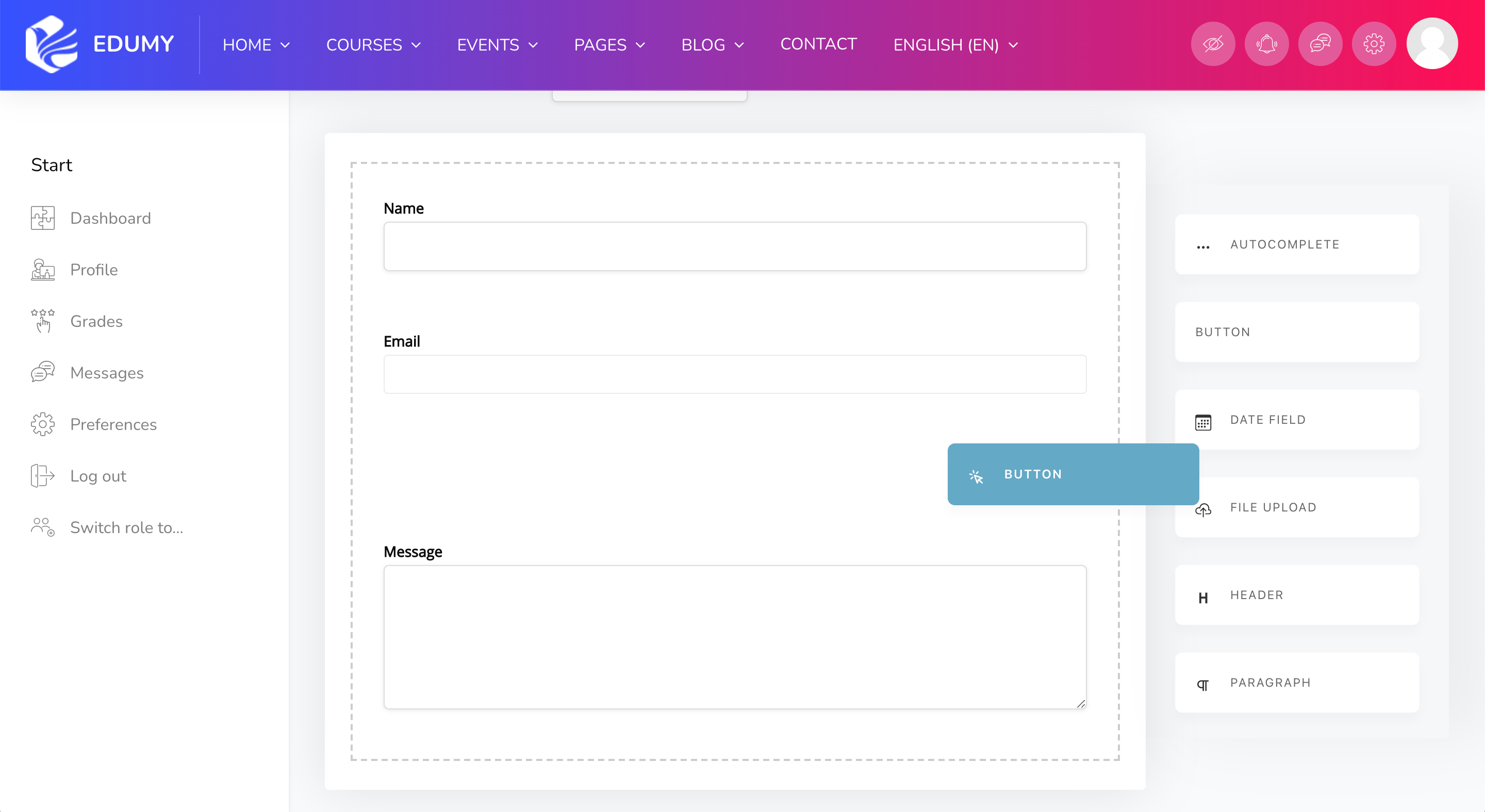The width and height of the screenshot is (1485, 812).
Task: Click the Paragraph pilcrow icon
Action: 1203,685
